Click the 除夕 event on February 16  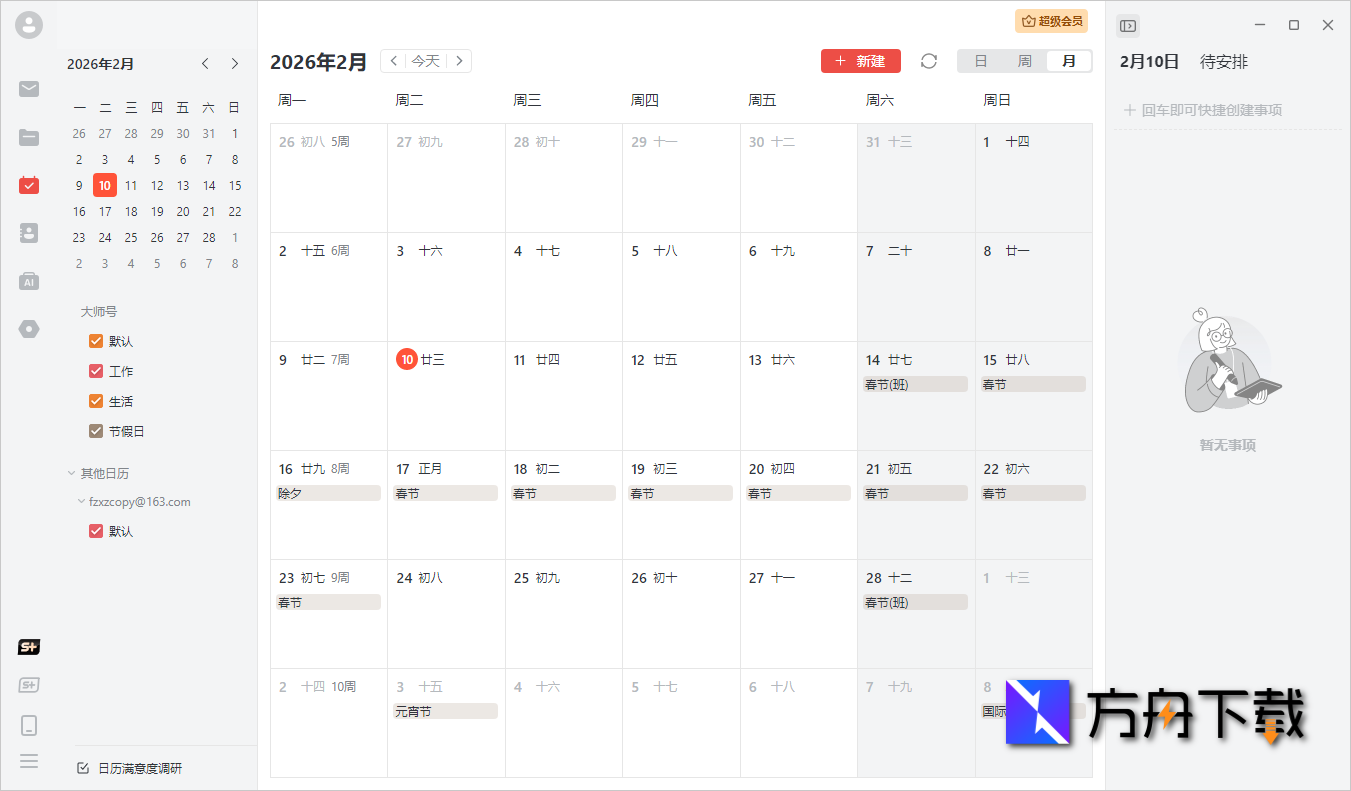pos(328,492)
